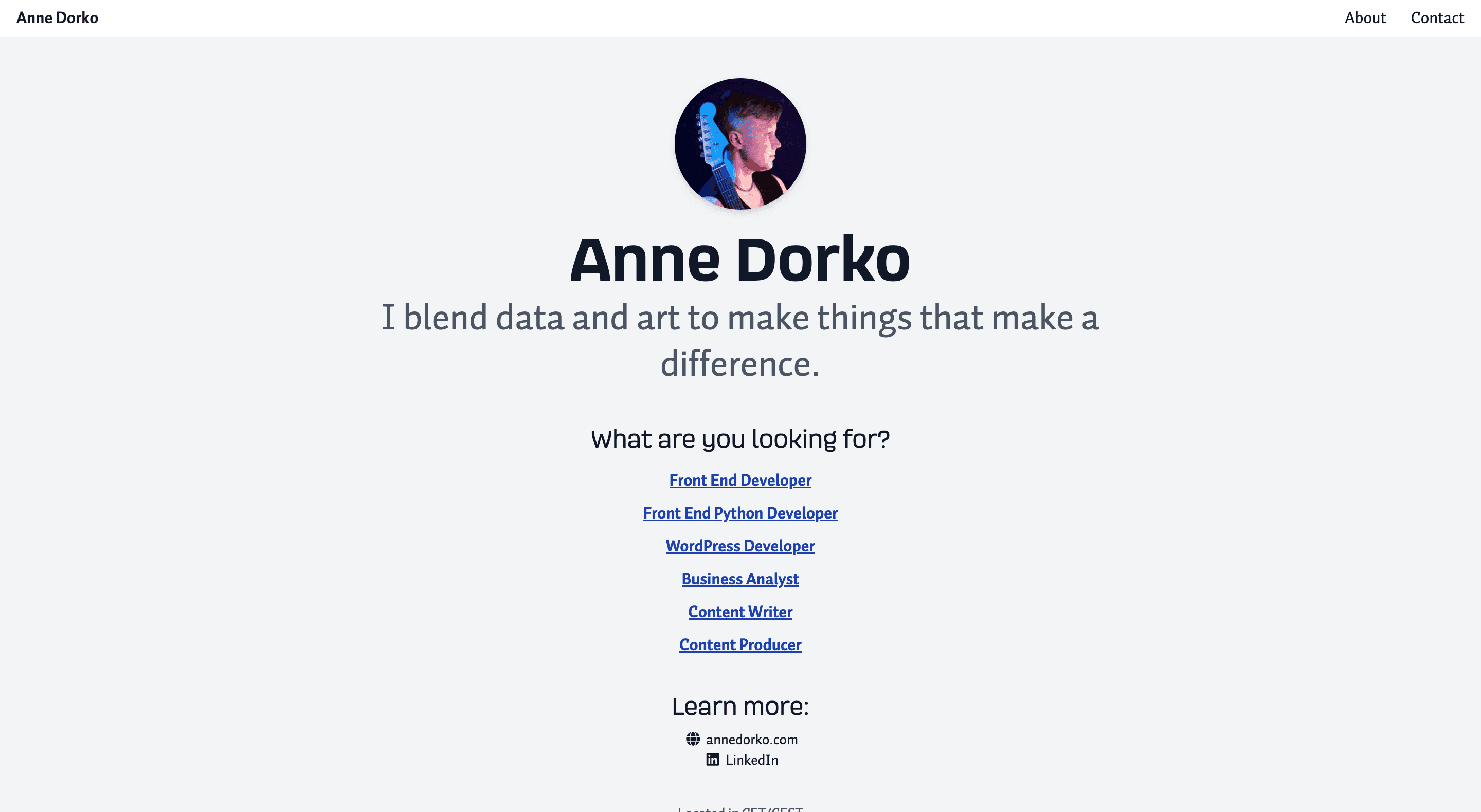Click the Learn more heading

[x=740, y=706]
